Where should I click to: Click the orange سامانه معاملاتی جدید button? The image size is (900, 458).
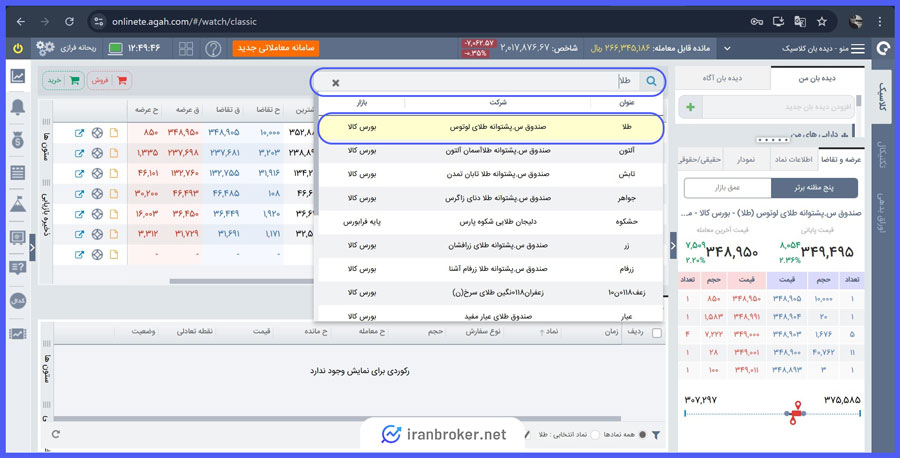(x=276, y=48)
